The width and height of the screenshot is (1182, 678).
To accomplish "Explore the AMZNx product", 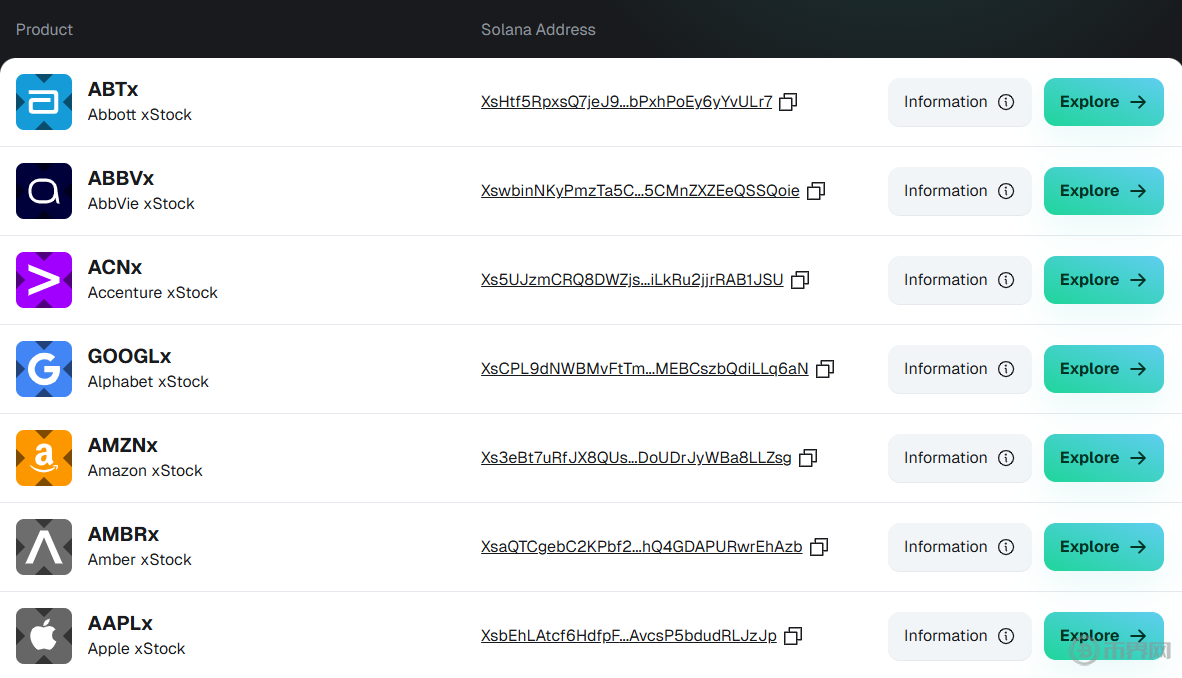I will [1103, 458].
